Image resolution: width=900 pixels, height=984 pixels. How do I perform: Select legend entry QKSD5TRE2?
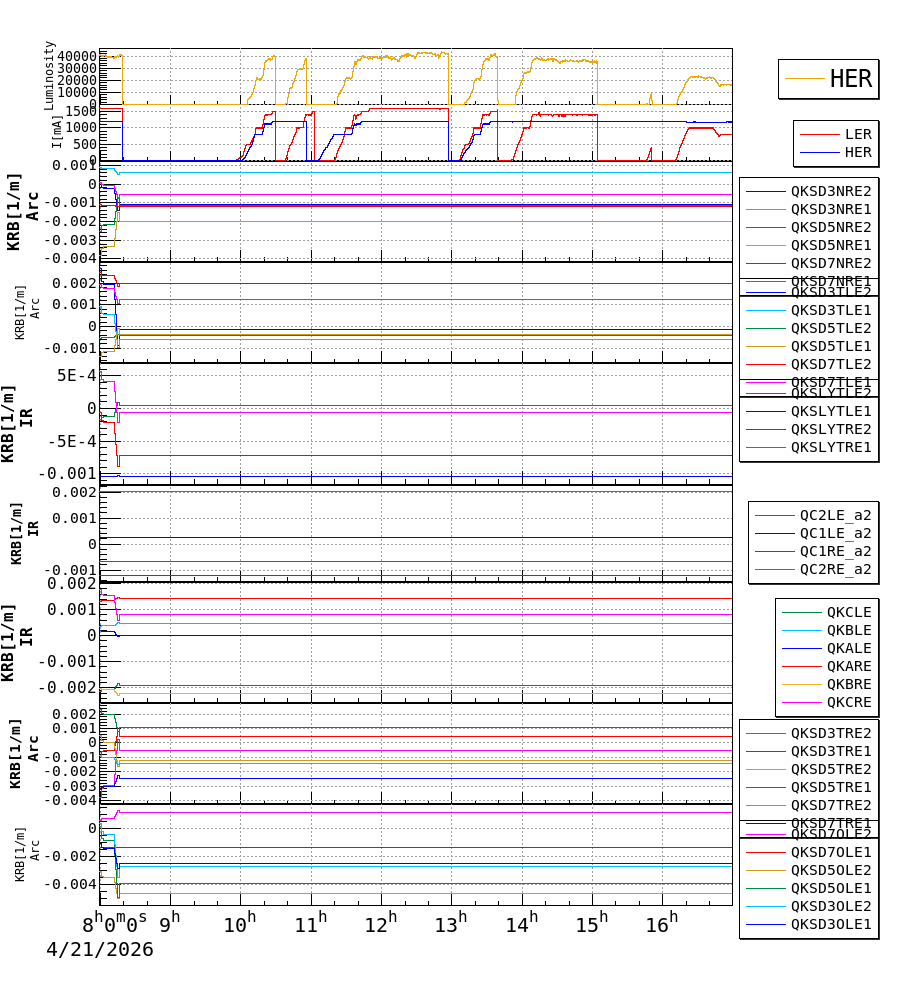(831, 769)
